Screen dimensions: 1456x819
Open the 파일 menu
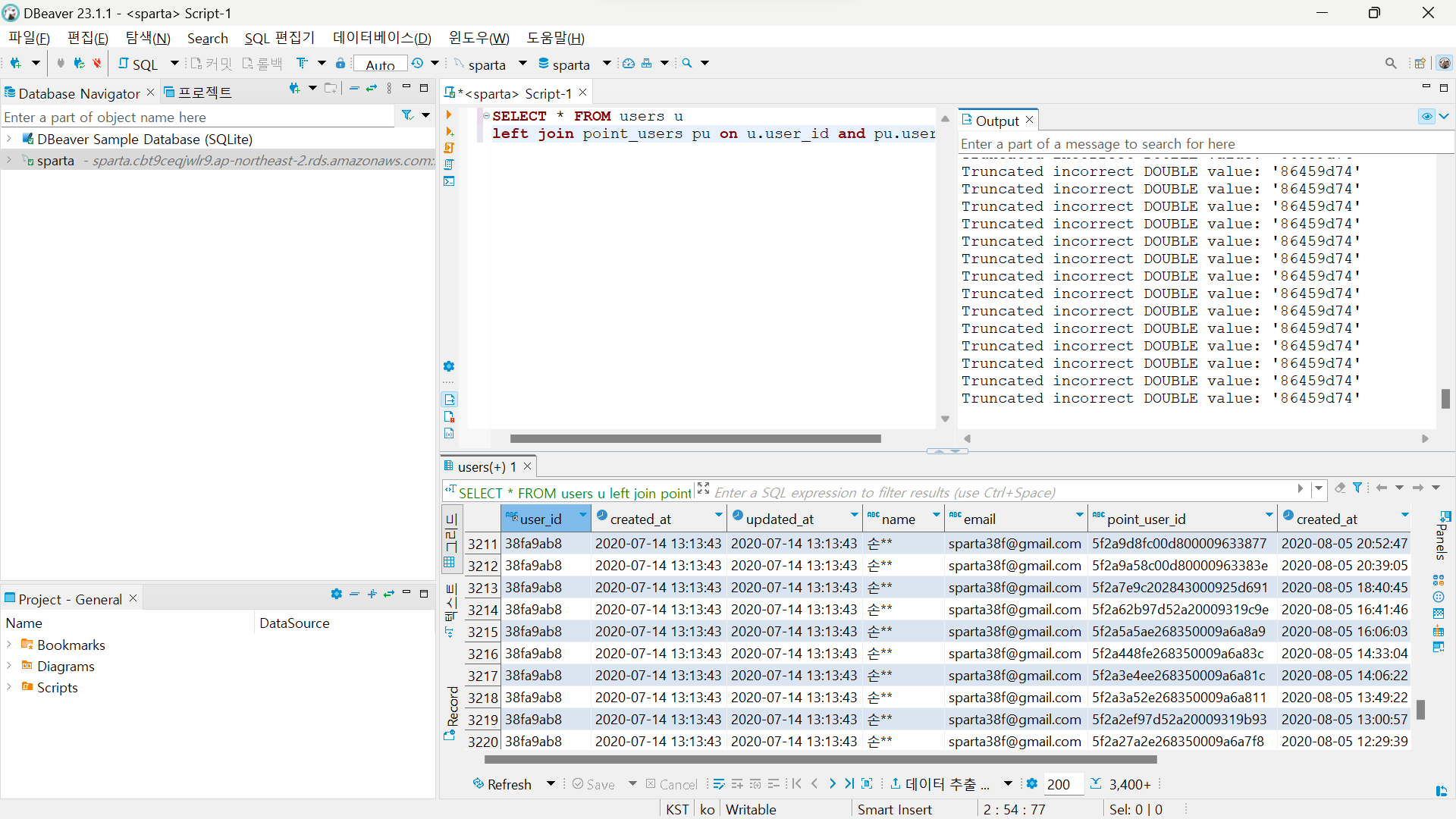click(30, 38)
